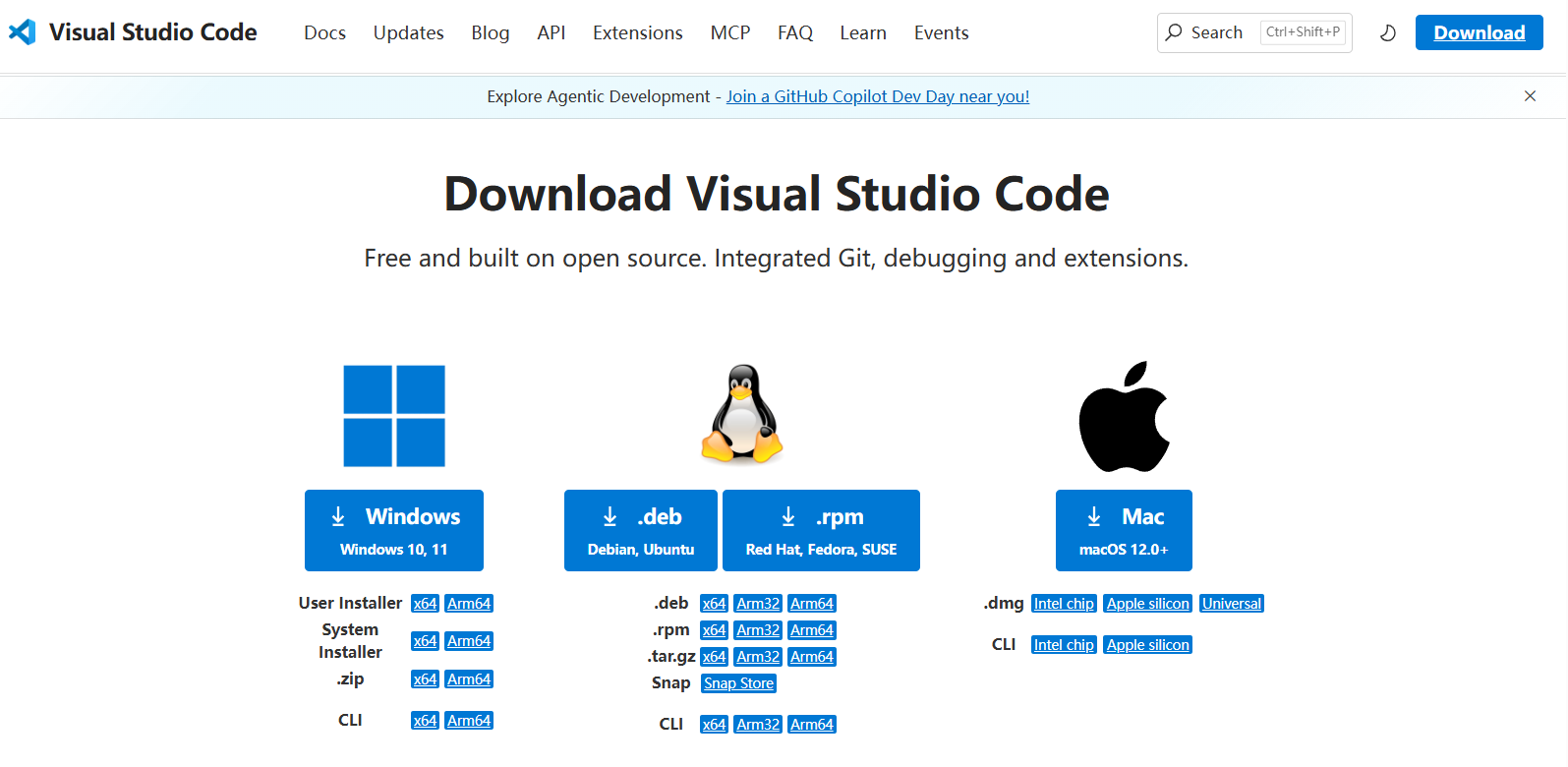This screenshot has height=767, width=1568.
Task: Click the Search input field
Action: click(x=1219, y=32)
